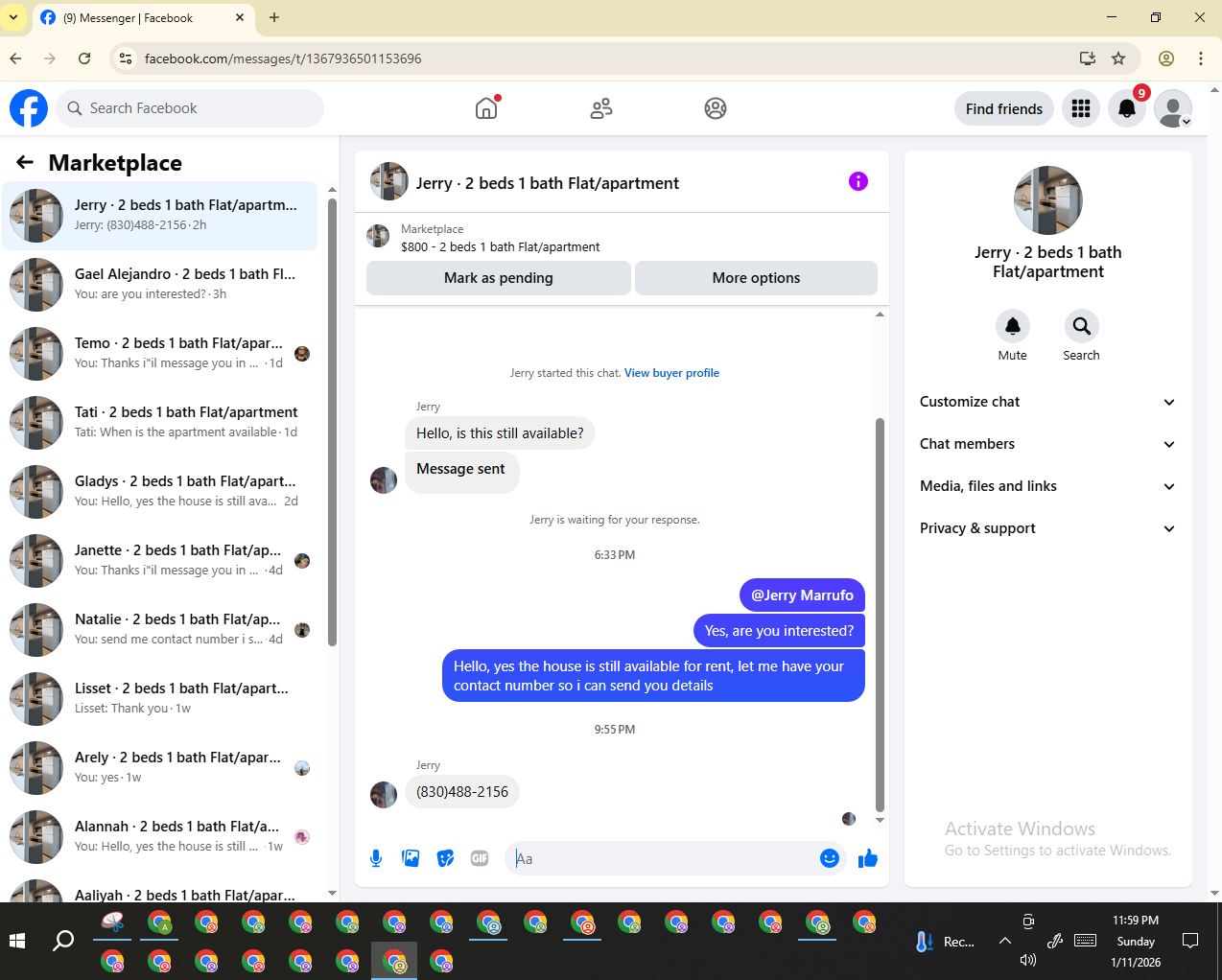The width and height of the screenshot is (1222, 980).
Task: Open Gael Alejandro conversation
Action: coord(159,285)
